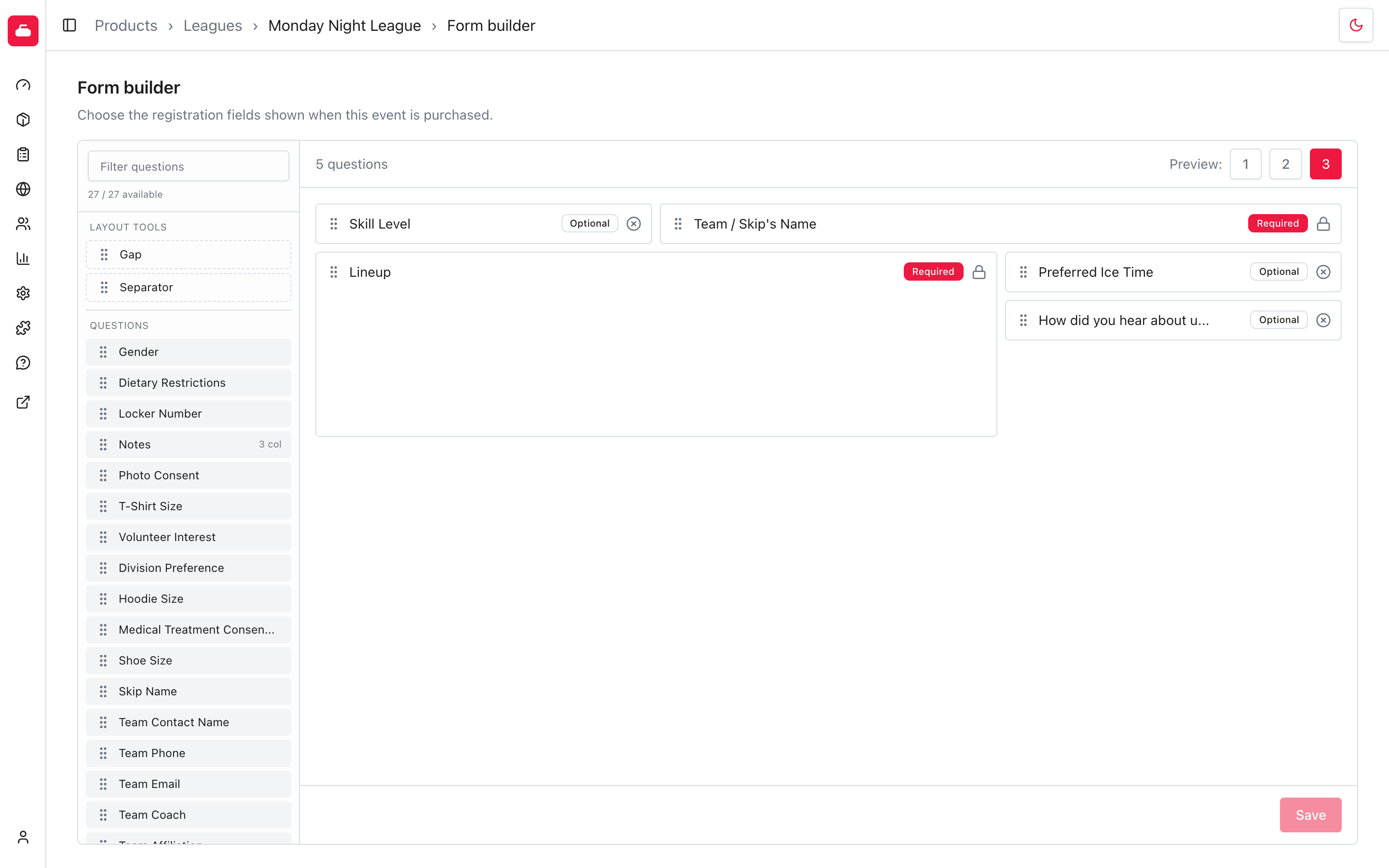Open the external link icon in sidebar

pos(23,402)
